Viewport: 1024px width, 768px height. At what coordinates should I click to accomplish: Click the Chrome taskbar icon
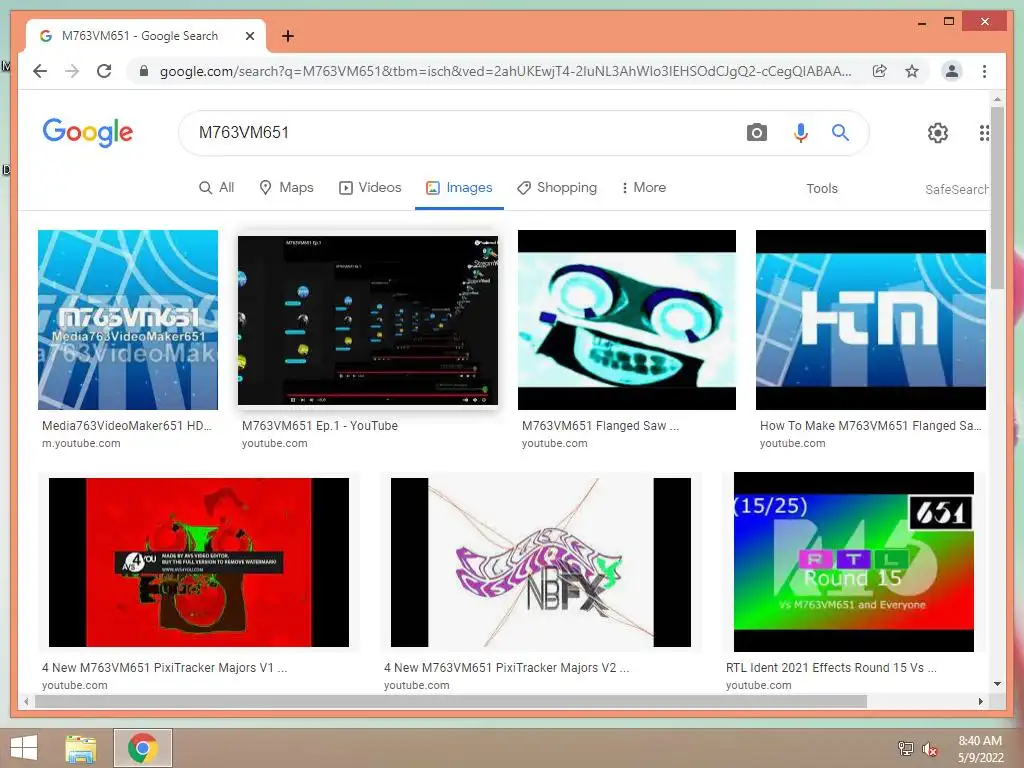pyautogui.click(x=142, y=748)
